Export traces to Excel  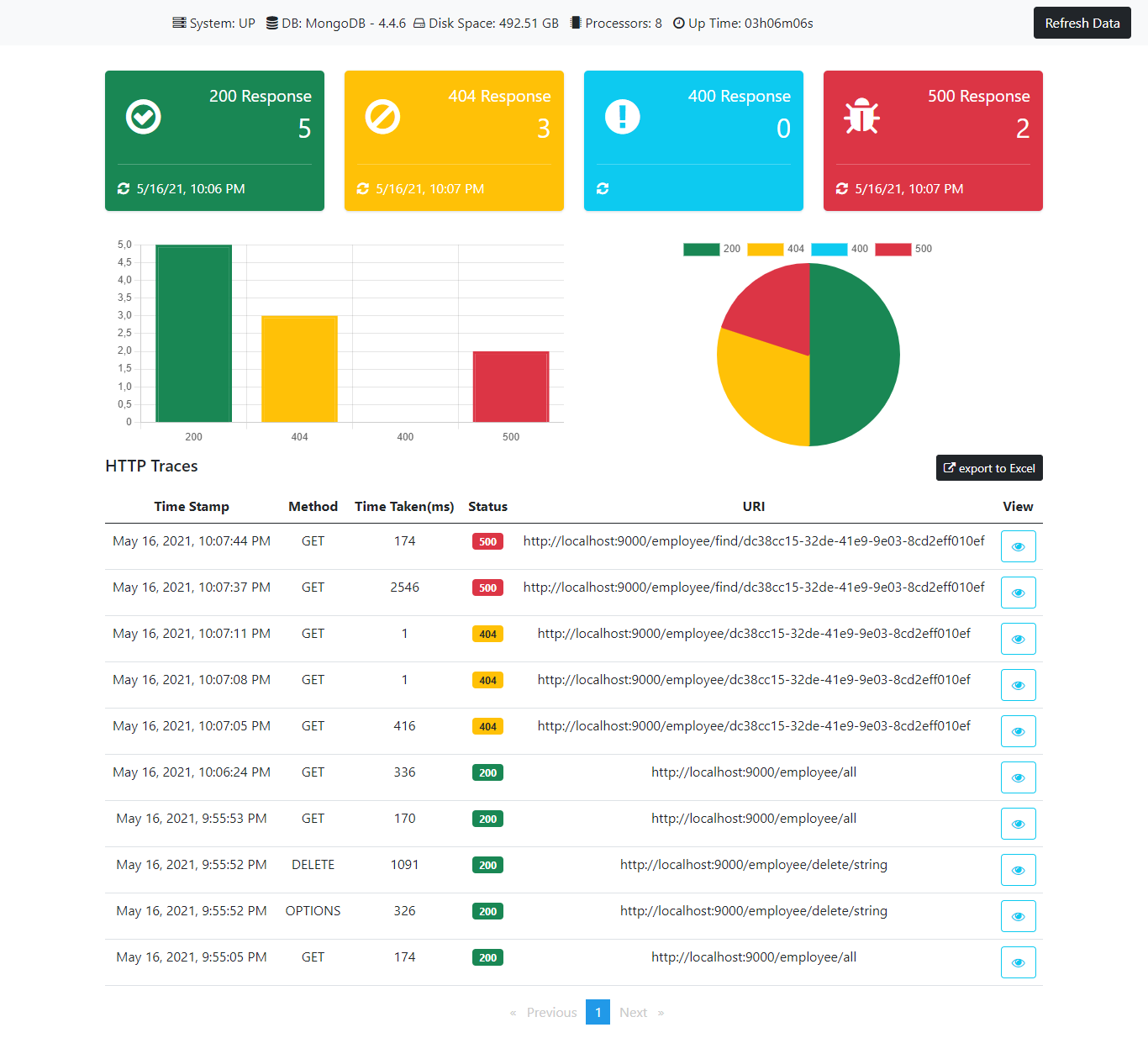click(989, 467)
